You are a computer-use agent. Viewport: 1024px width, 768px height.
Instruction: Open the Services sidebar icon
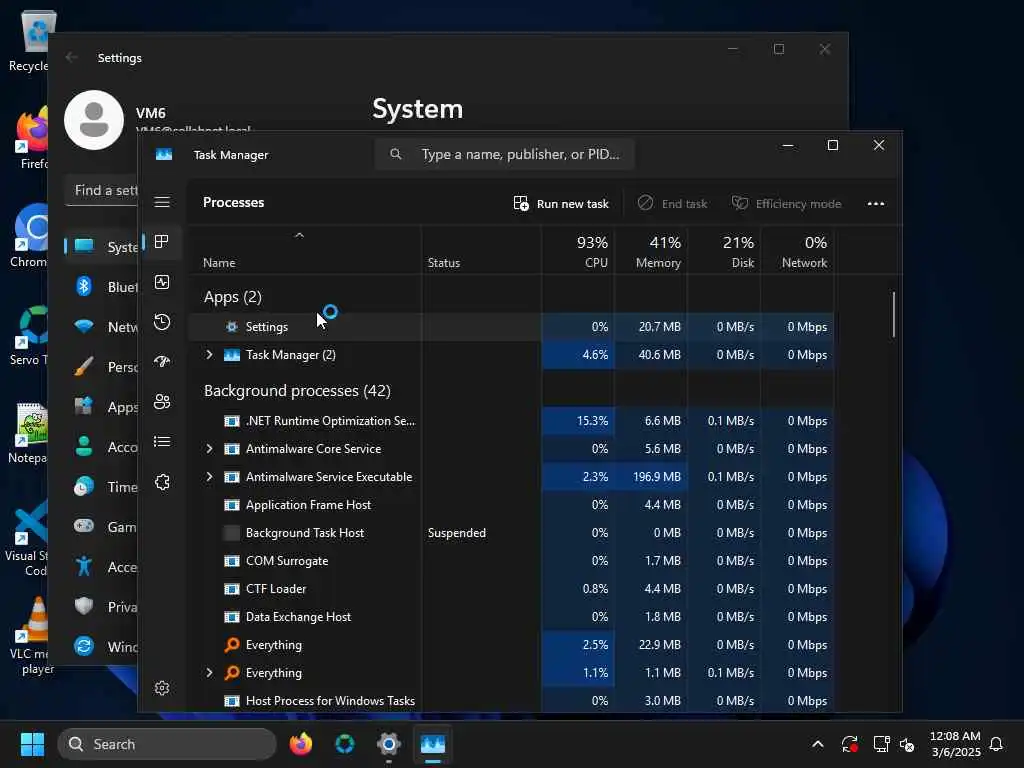[162, 482]
